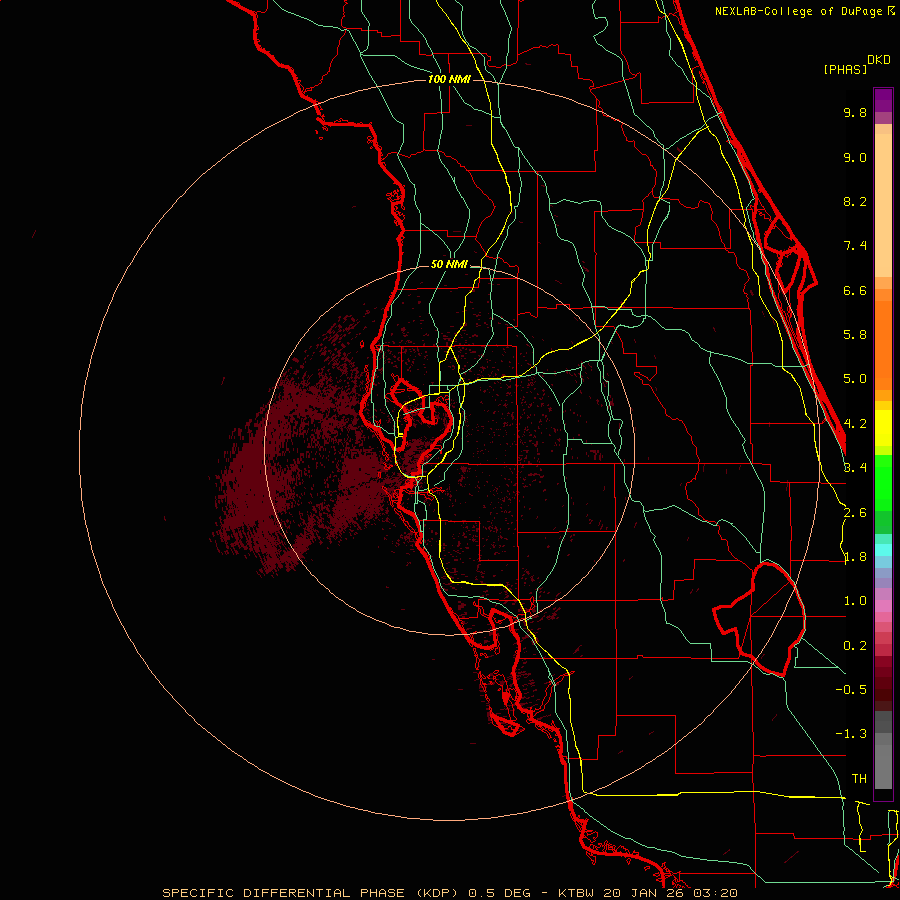Click the 50 NMI range ring label

click(449, 264)
